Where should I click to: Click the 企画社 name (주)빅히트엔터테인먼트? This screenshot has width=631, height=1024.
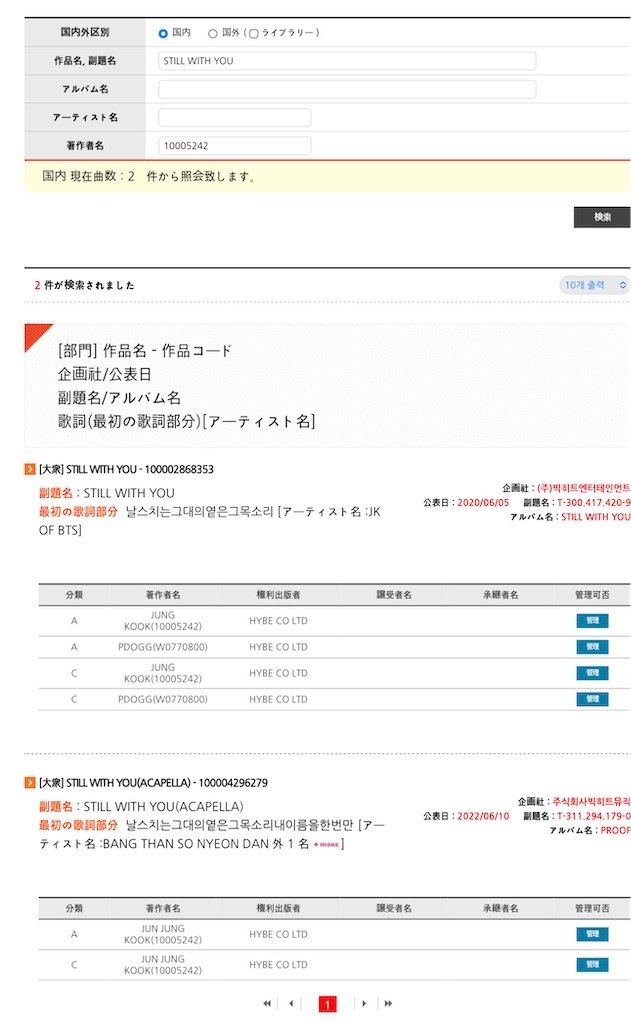(x=583, y=488)
